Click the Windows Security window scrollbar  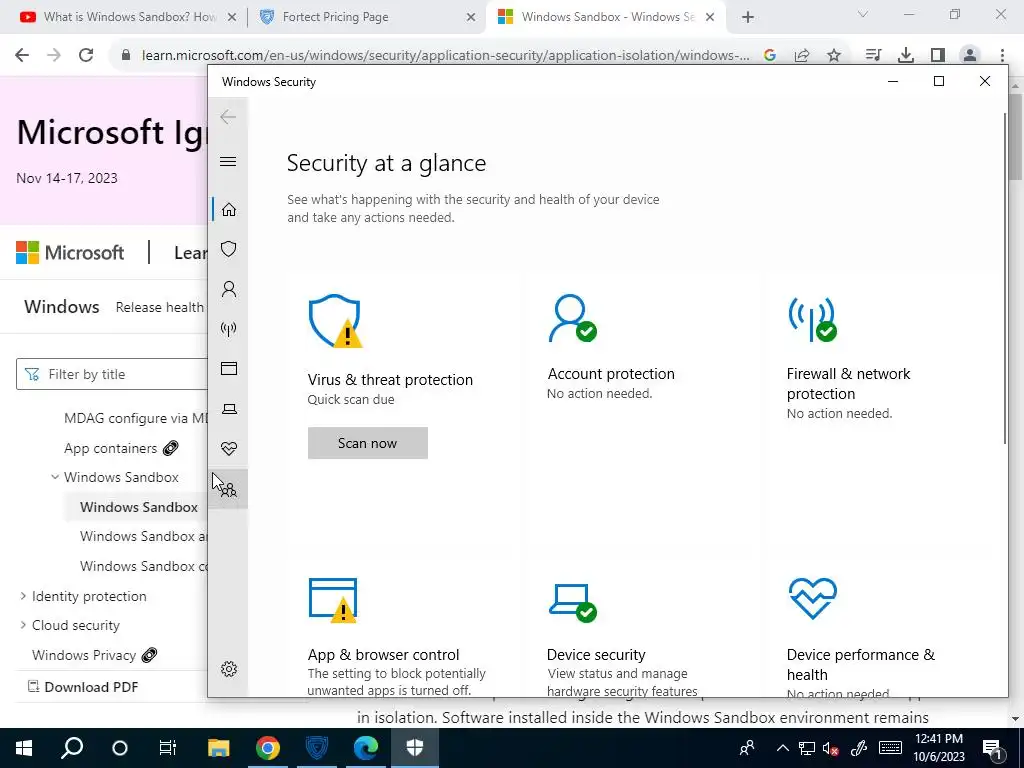click(x=1005, y=279)
